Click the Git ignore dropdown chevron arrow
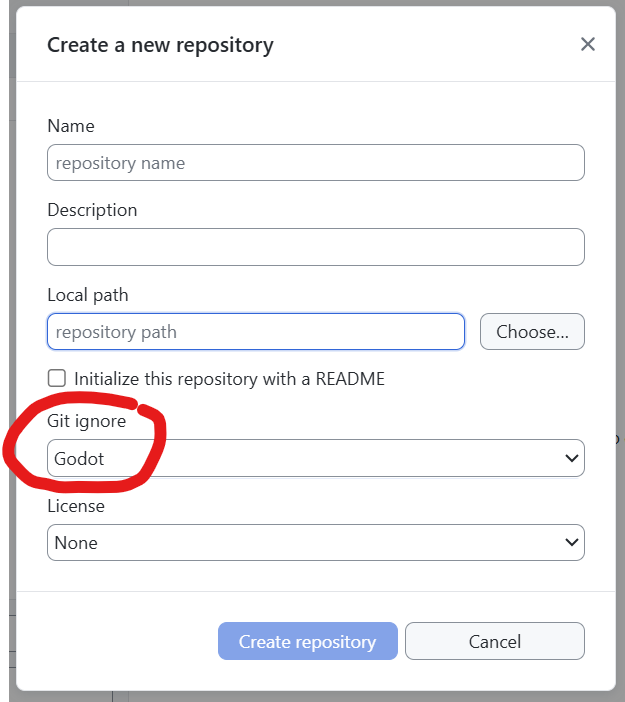This screenshot has width=625, height=702. pos(572,459)
